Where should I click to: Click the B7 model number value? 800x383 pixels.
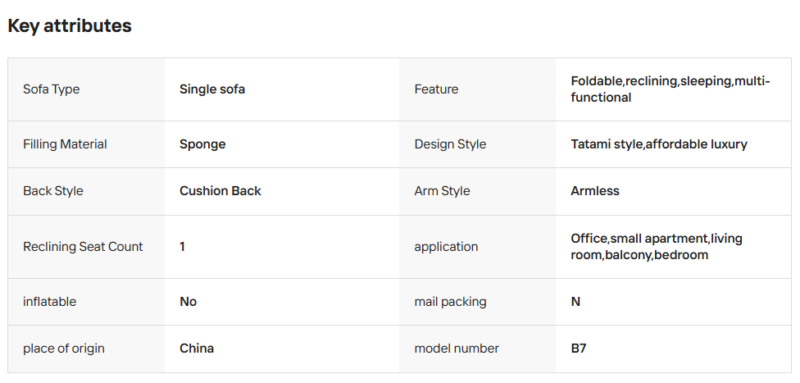[578, 349]
